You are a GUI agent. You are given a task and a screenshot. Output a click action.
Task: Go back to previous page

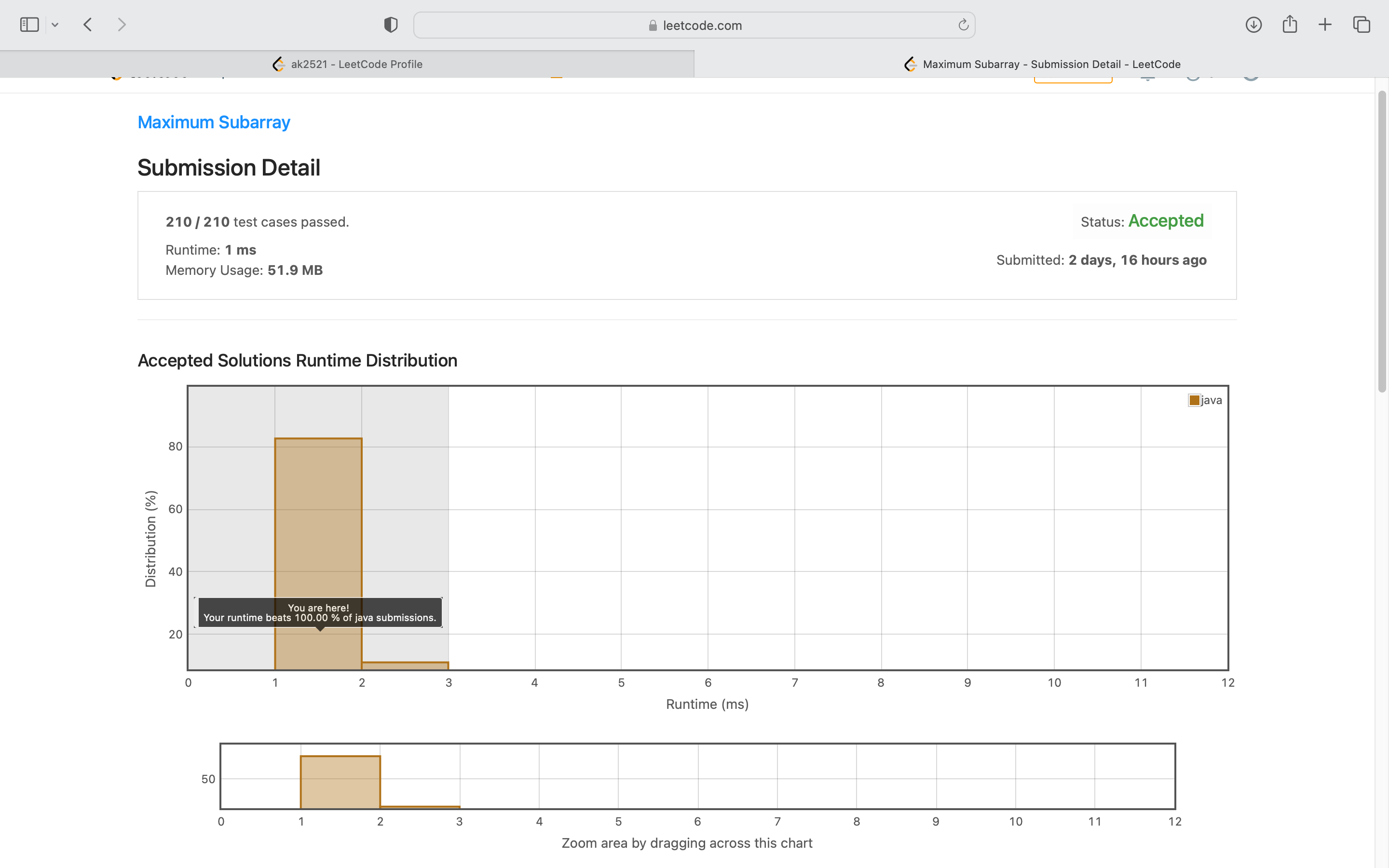(x=88, y=25)
